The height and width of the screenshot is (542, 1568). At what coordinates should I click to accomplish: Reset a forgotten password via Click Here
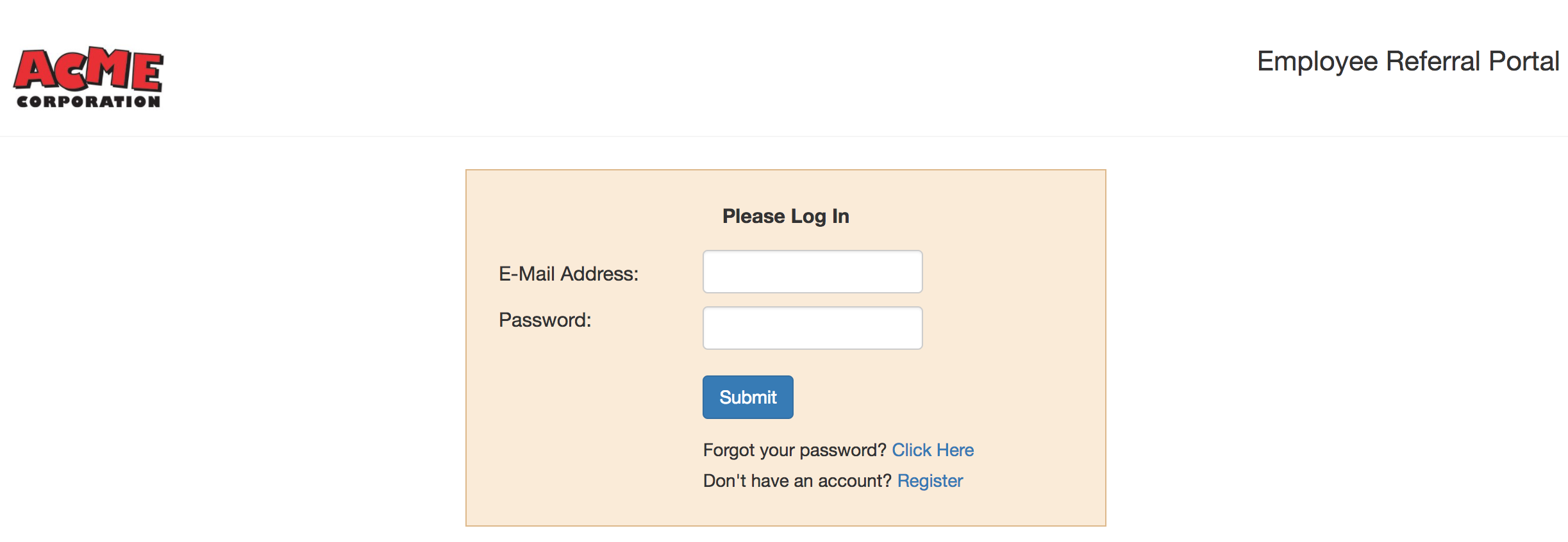[x=932, y=450]
